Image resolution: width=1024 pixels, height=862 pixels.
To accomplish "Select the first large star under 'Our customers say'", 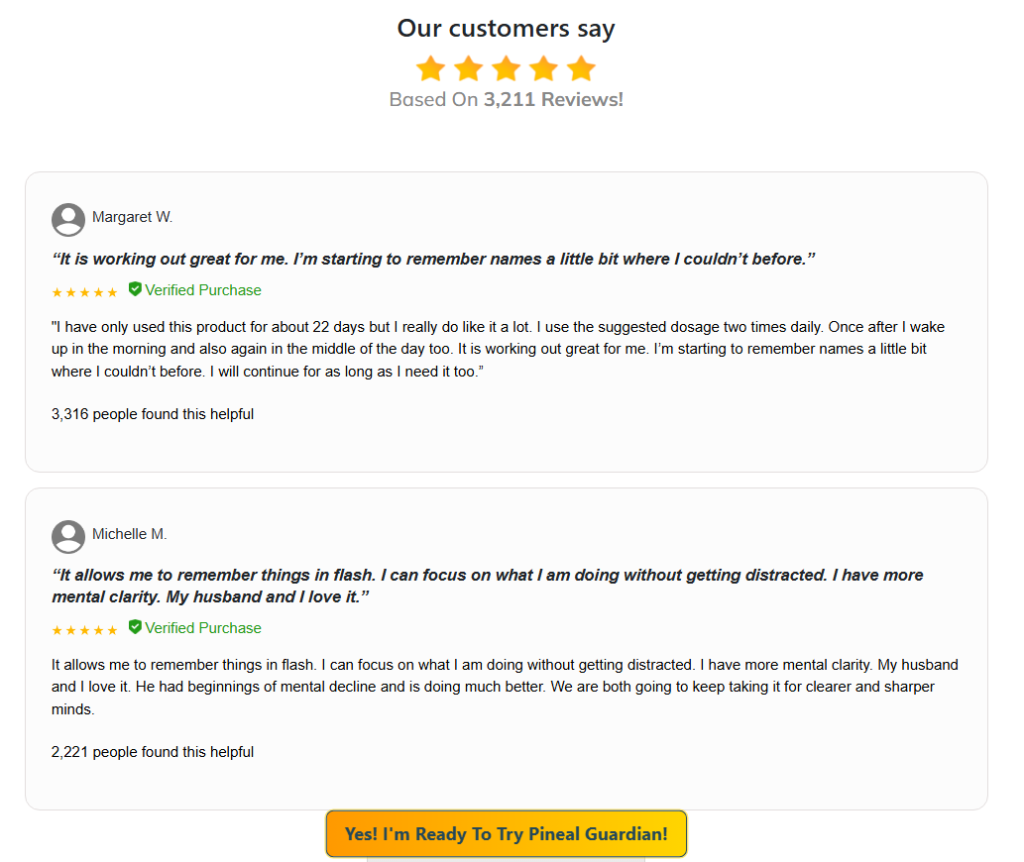I will tap(430, 68).
